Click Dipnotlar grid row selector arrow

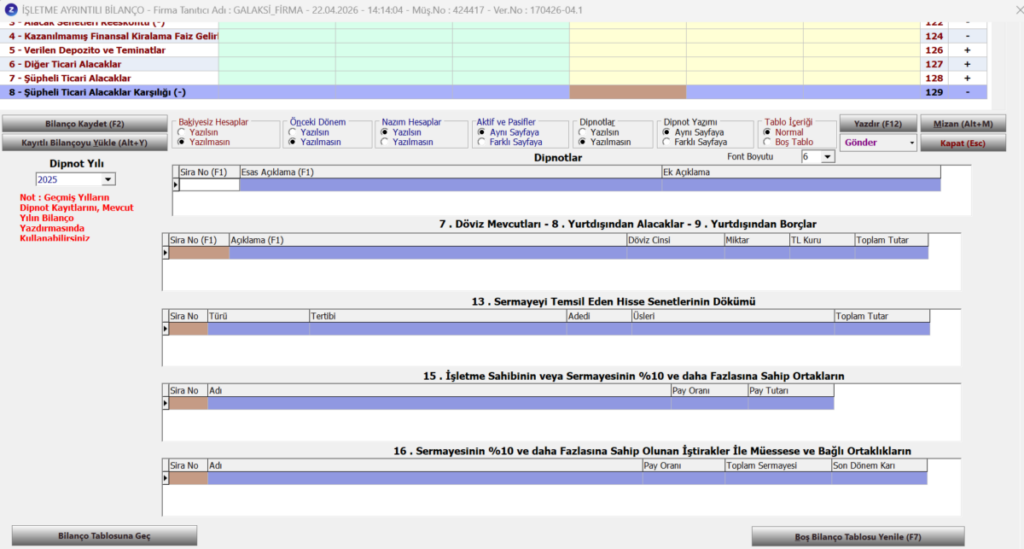(176, 185)
